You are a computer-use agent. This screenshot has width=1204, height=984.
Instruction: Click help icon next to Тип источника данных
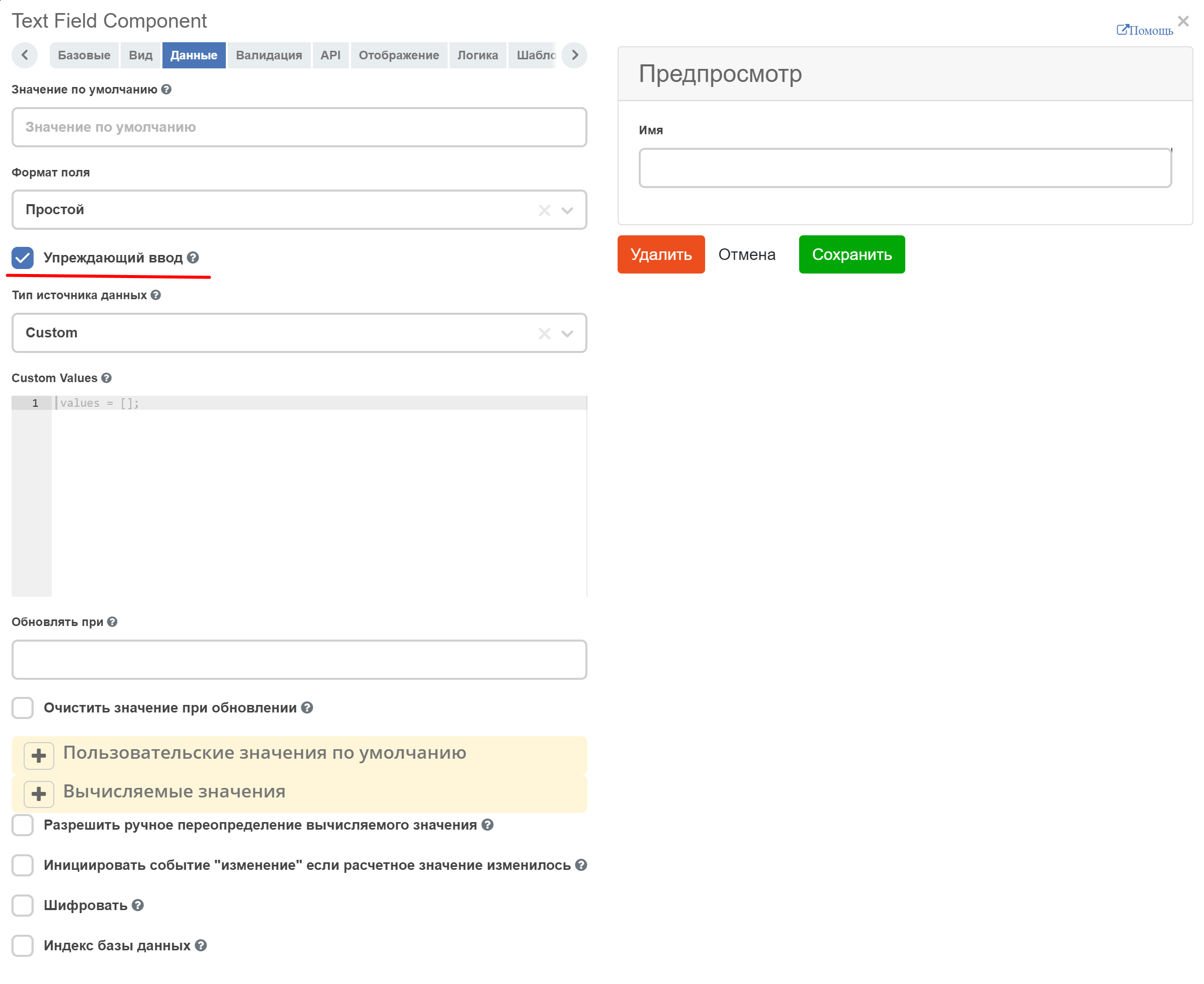coord(156,295)
